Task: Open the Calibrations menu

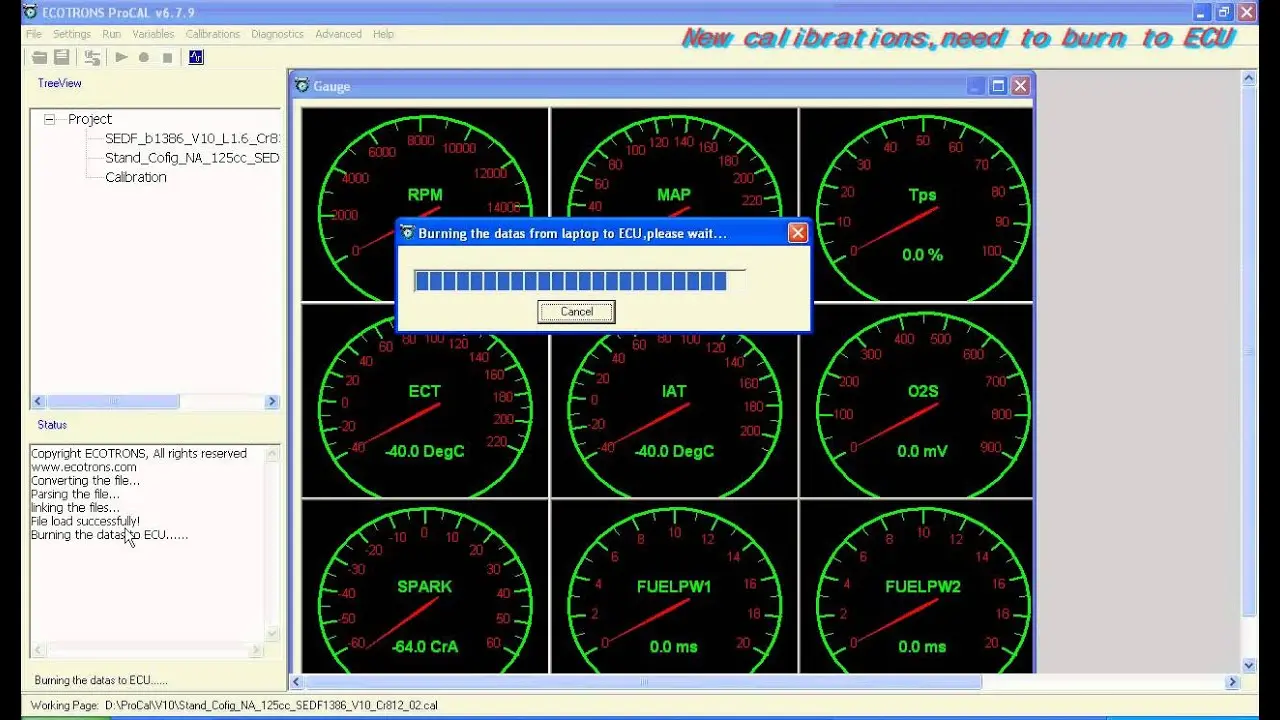Action: pos(213,34)
